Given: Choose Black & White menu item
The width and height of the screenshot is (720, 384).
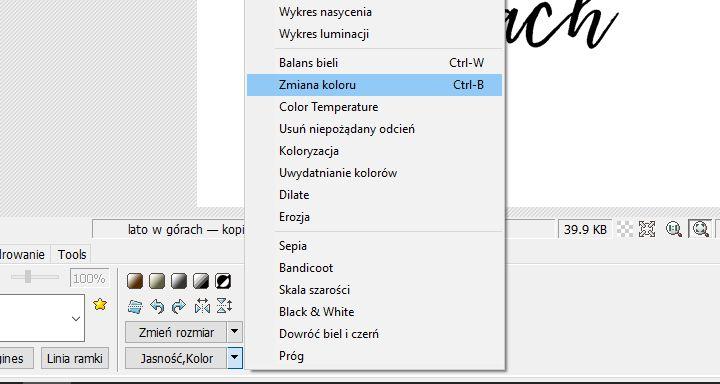Looking at the screenshot, I should 375,312.
